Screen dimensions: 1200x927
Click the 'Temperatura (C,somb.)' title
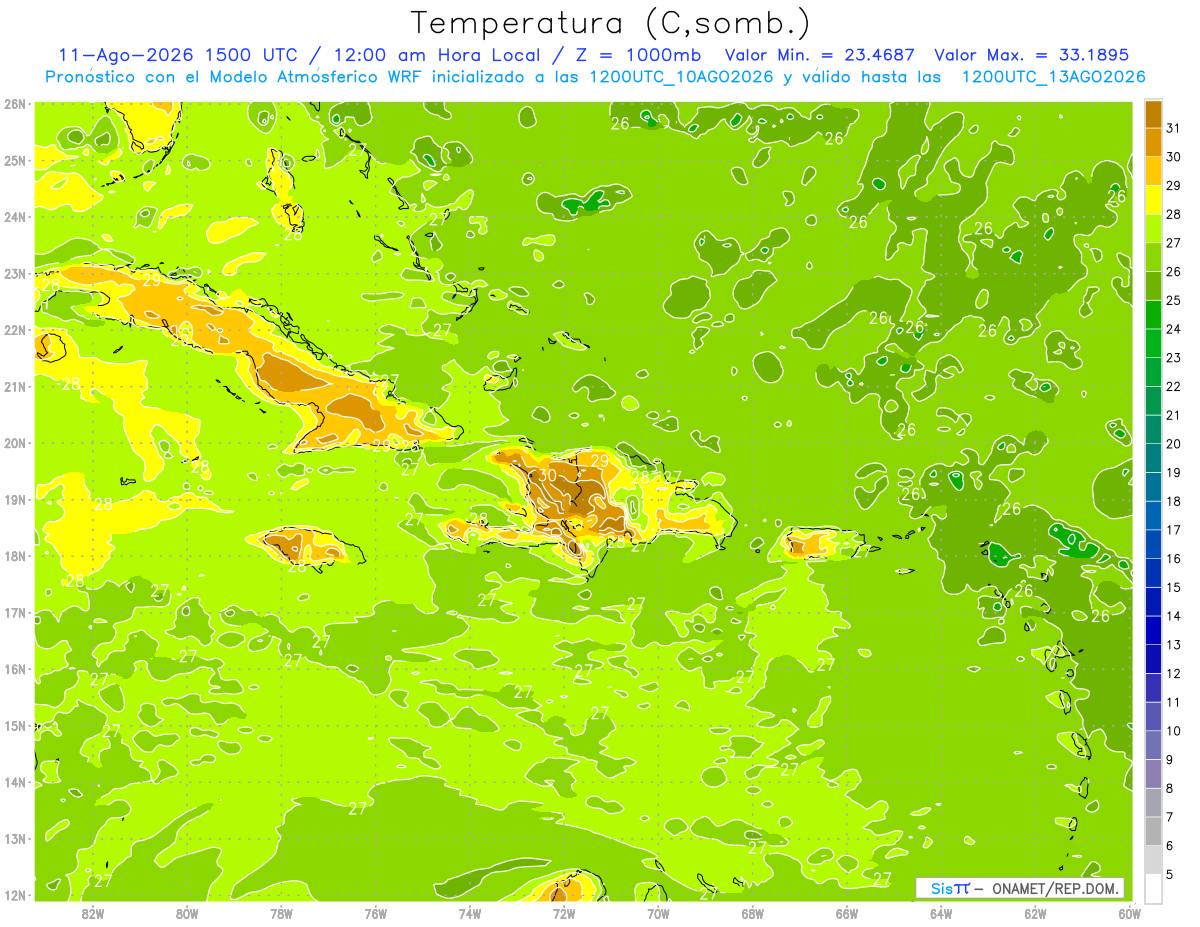click(610, 24)
